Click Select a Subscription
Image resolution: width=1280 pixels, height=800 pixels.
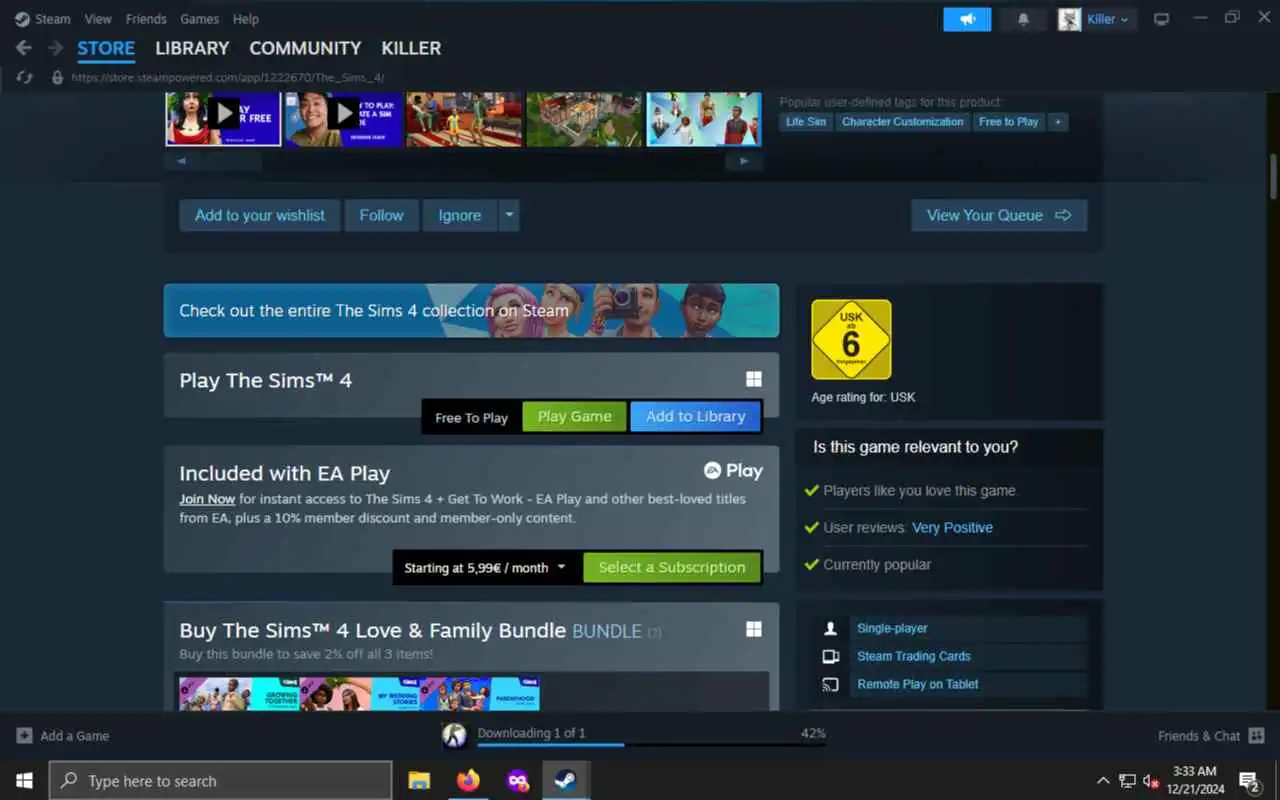[672, 567]
